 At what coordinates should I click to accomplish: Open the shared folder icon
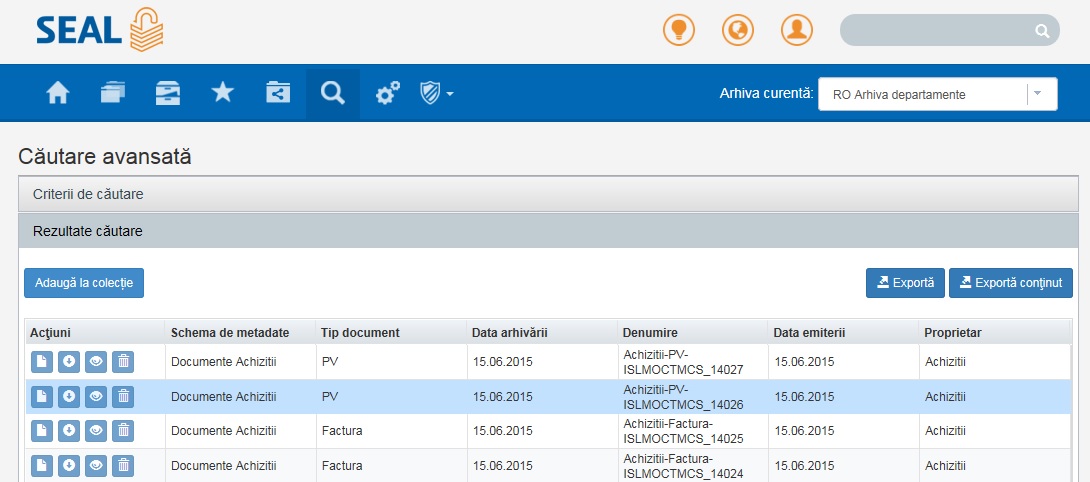278,93
